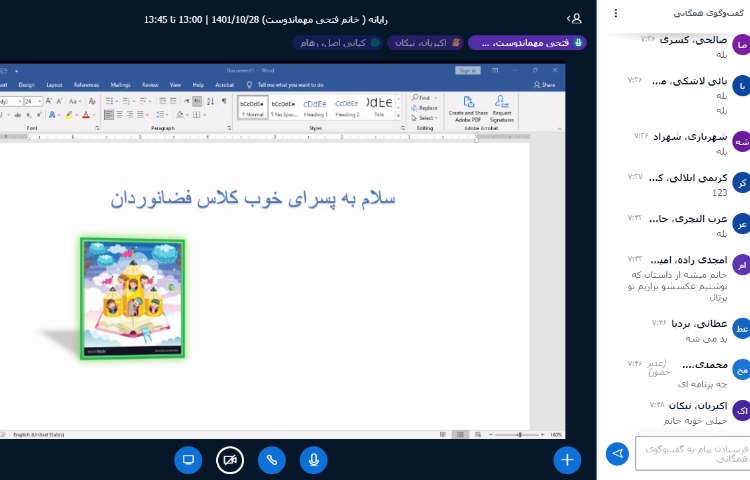Open the View tab

coord(175,85)
